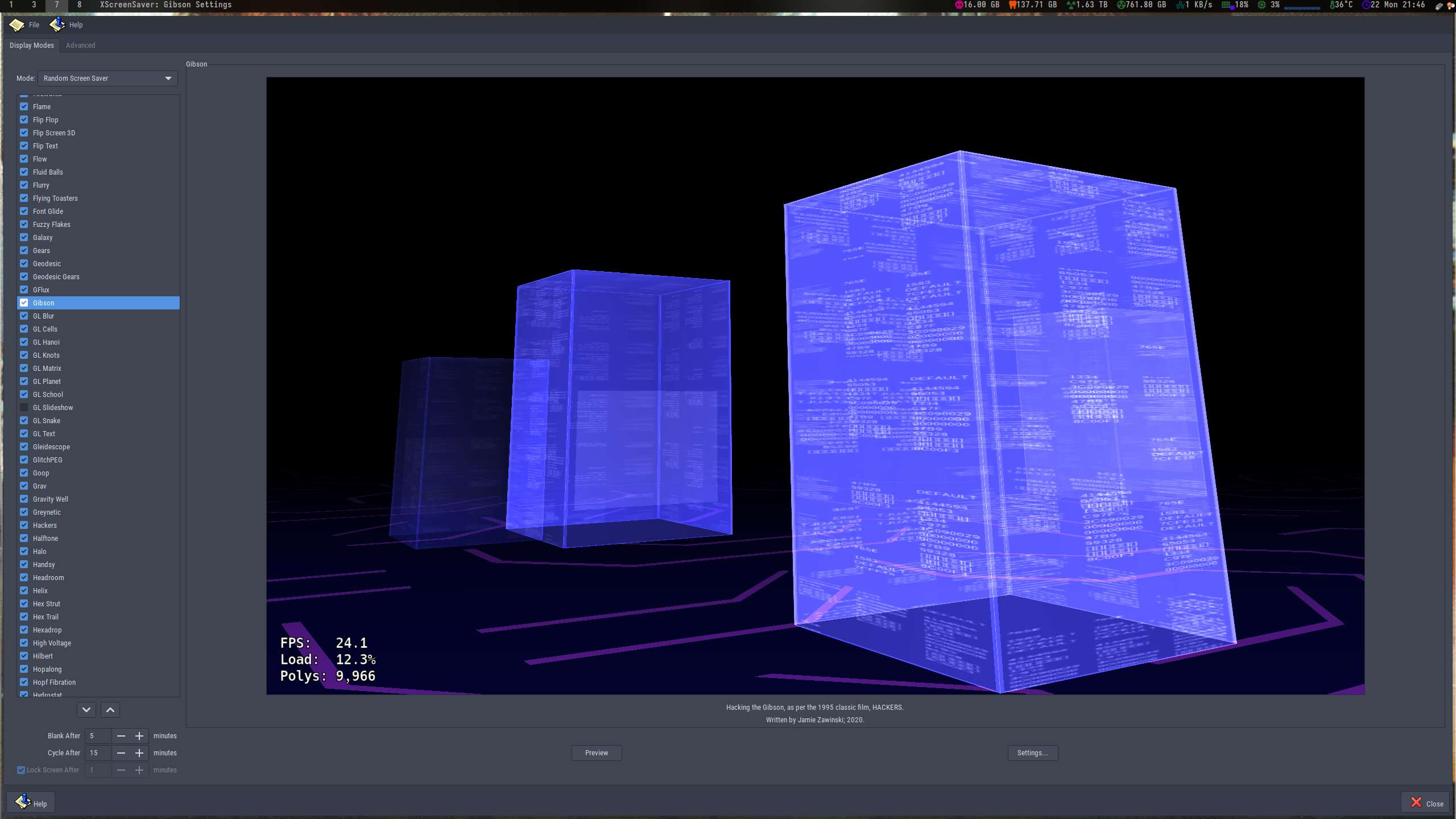
Task: Select GL Matrix in the screensaver list
Action: [47, 368]
